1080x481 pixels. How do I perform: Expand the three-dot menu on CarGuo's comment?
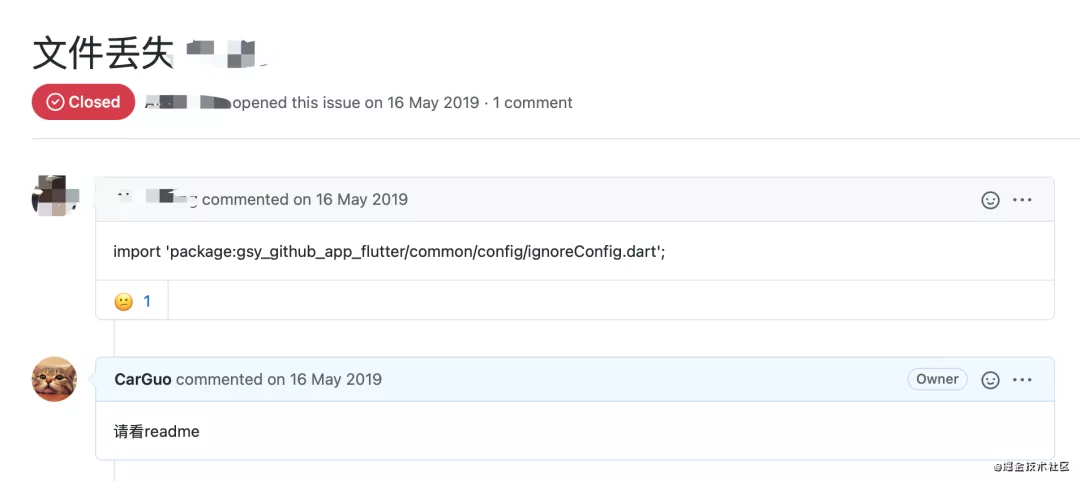coord(1022,380)
